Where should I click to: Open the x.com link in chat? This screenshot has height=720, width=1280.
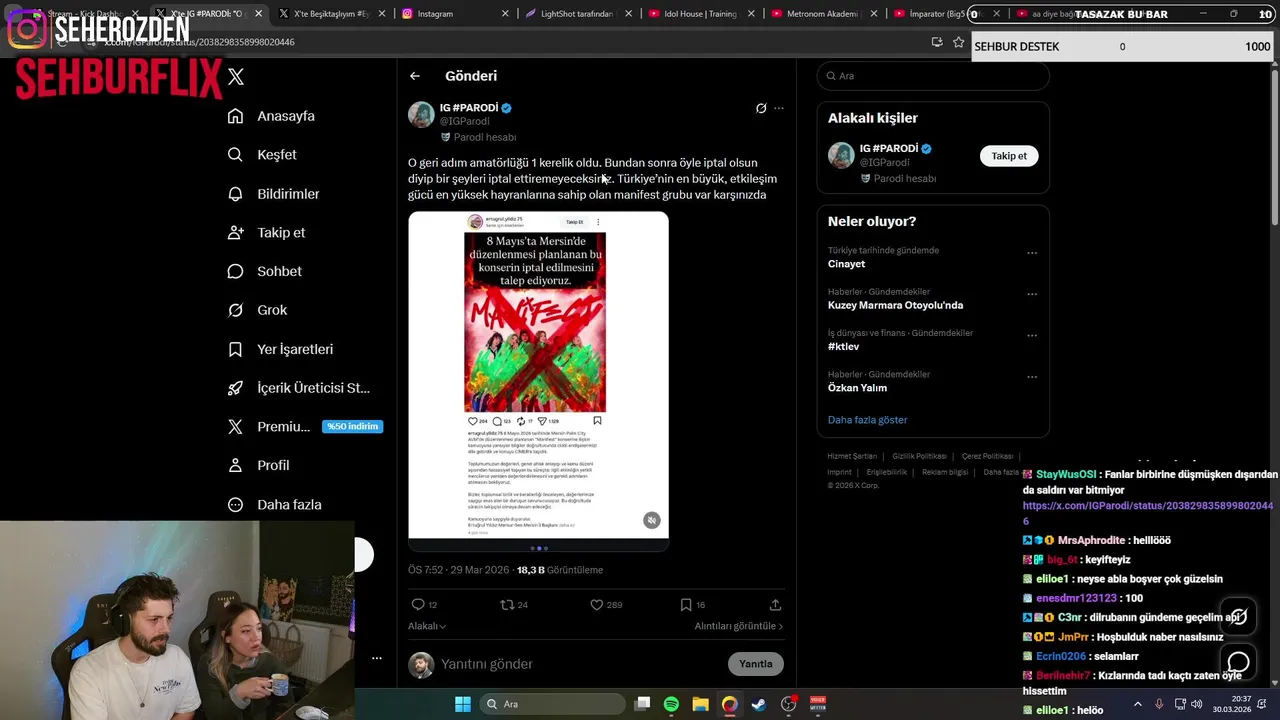click(x=1148, y=513)
